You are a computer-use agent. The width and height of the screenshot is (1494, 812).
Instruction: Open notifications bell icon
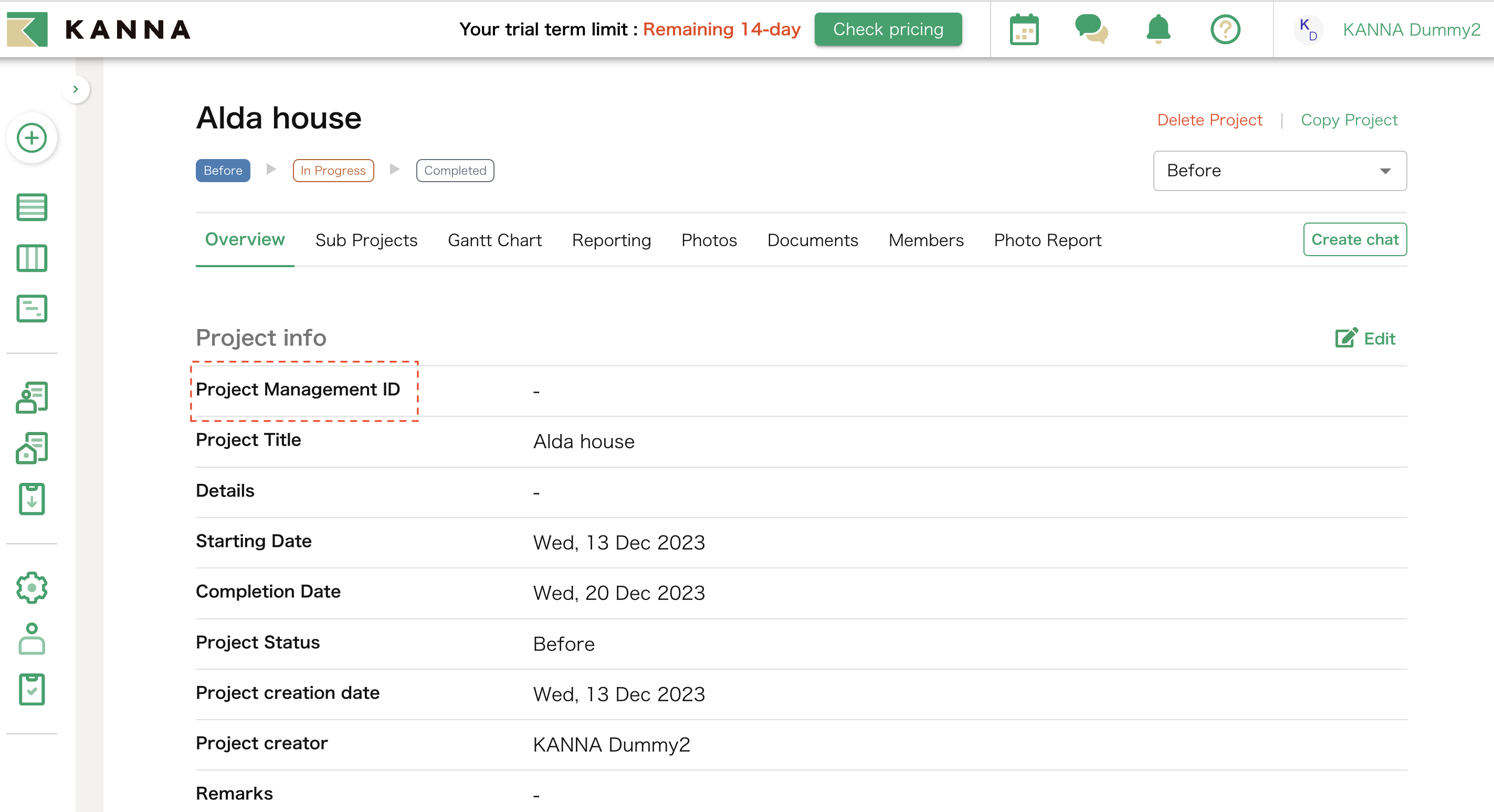point(1158,29)
